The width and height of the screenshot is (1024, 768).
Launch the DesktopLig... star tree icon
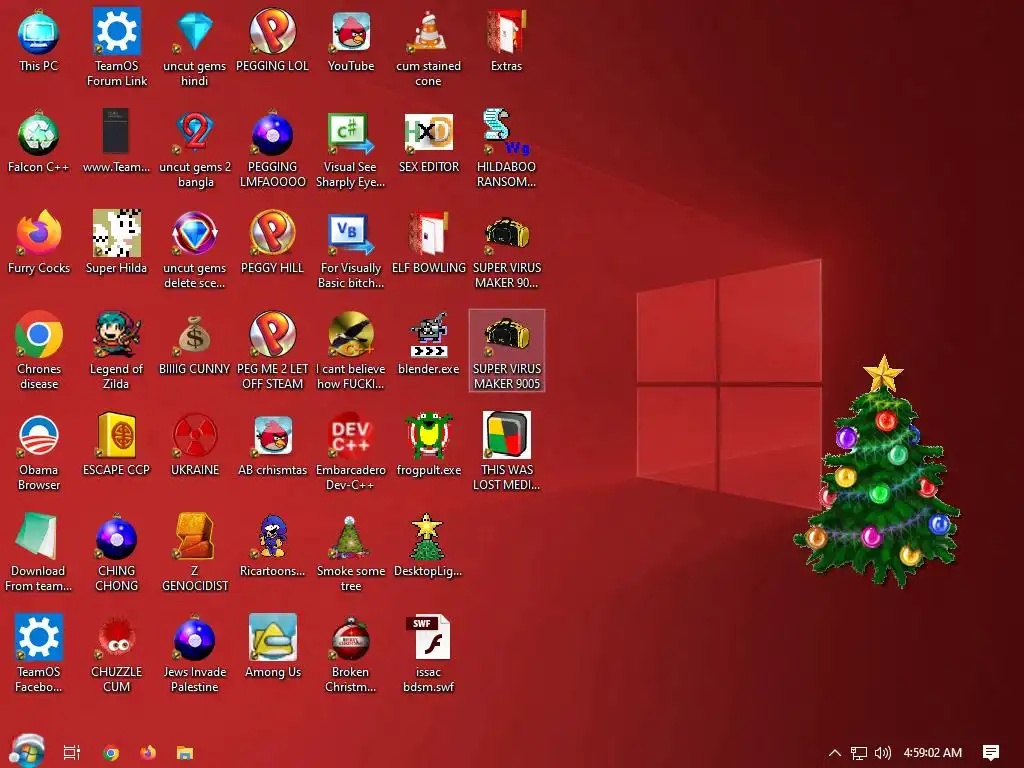click(428, 546)
